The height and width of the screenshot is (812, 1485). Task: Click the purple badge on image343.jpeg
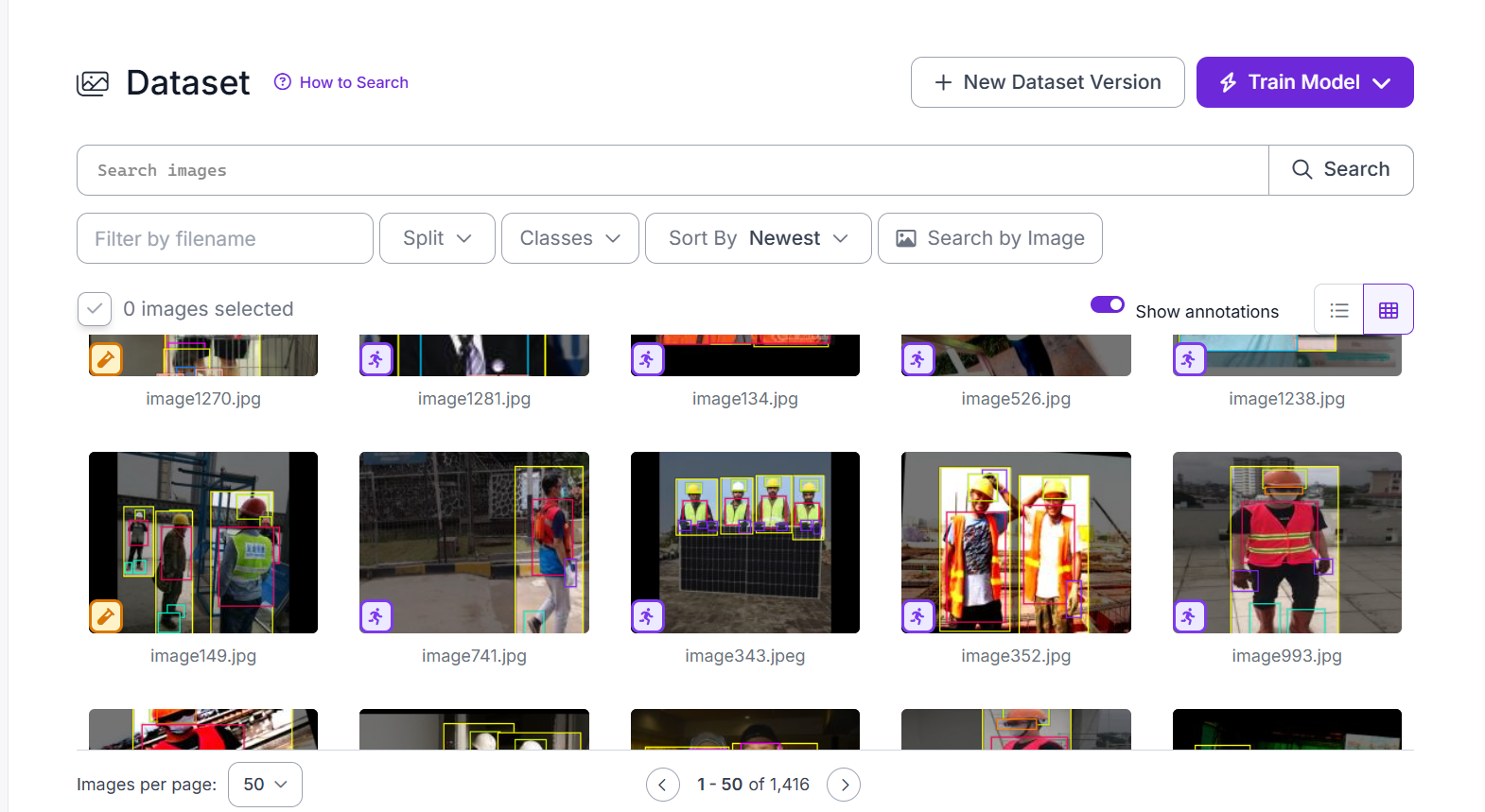(x=648, y=616)
